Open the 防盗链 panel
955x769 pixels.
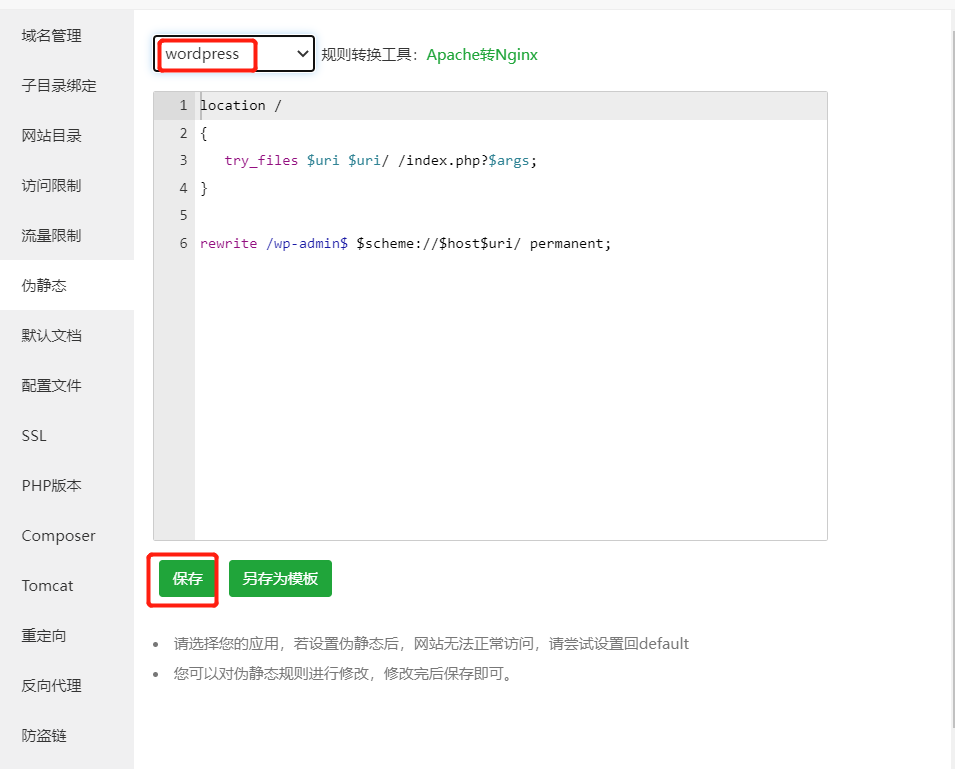[x=43, y=735]
